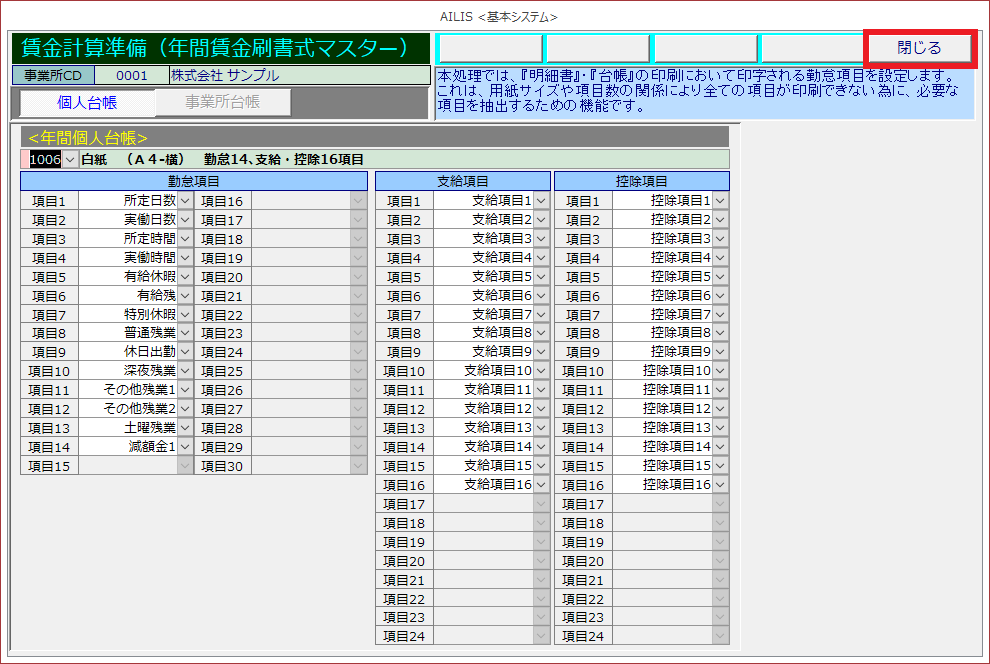990x664 pixels.
Task: Click the 勤怠項目 column header
Action: coord(194,181)
